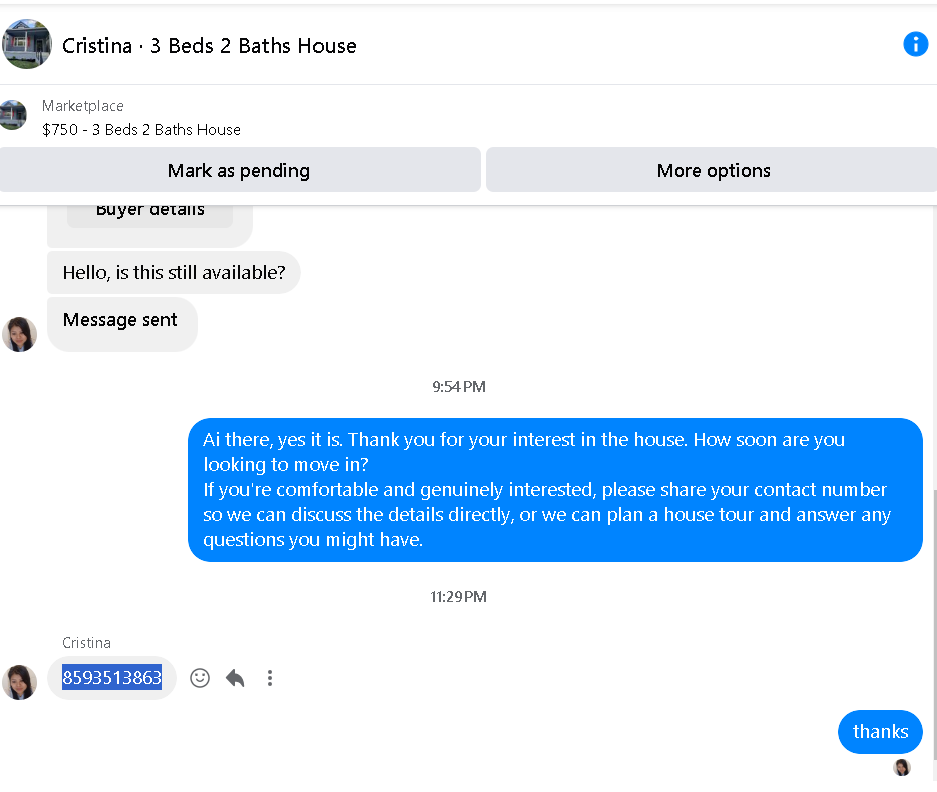Click the 'Hello, is this still available?' message

coord(174,273)
